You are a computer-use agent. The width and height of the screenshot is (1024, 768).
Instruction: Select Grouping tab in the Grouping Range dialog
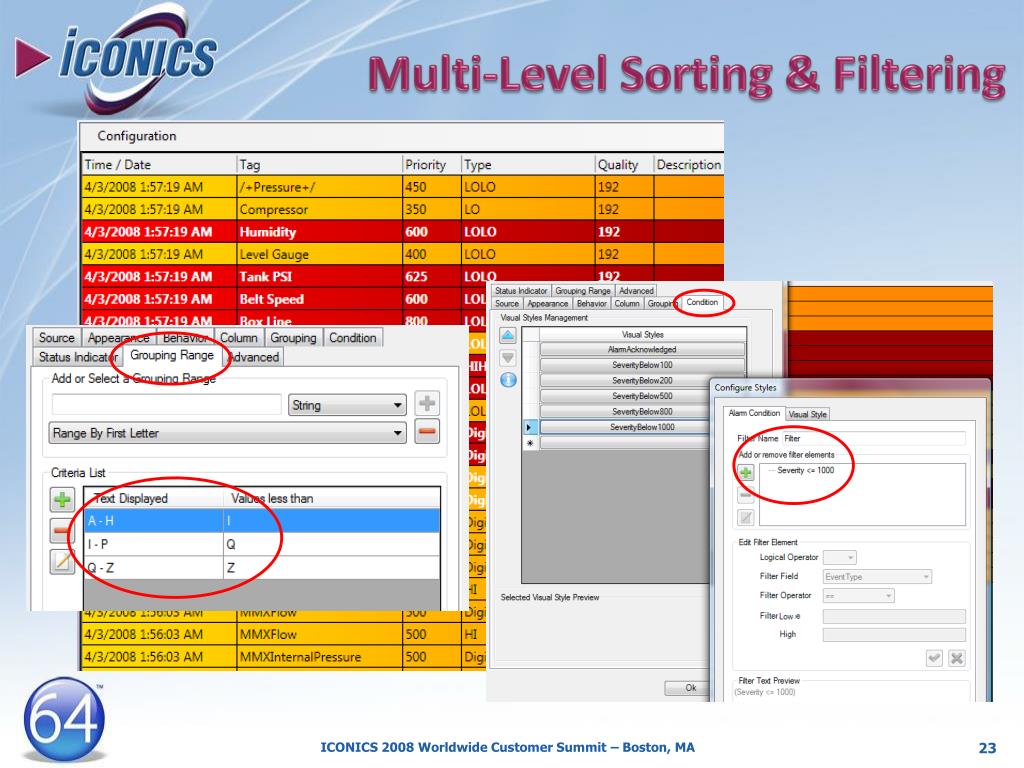pyautogui.click(x=293, y=338)
